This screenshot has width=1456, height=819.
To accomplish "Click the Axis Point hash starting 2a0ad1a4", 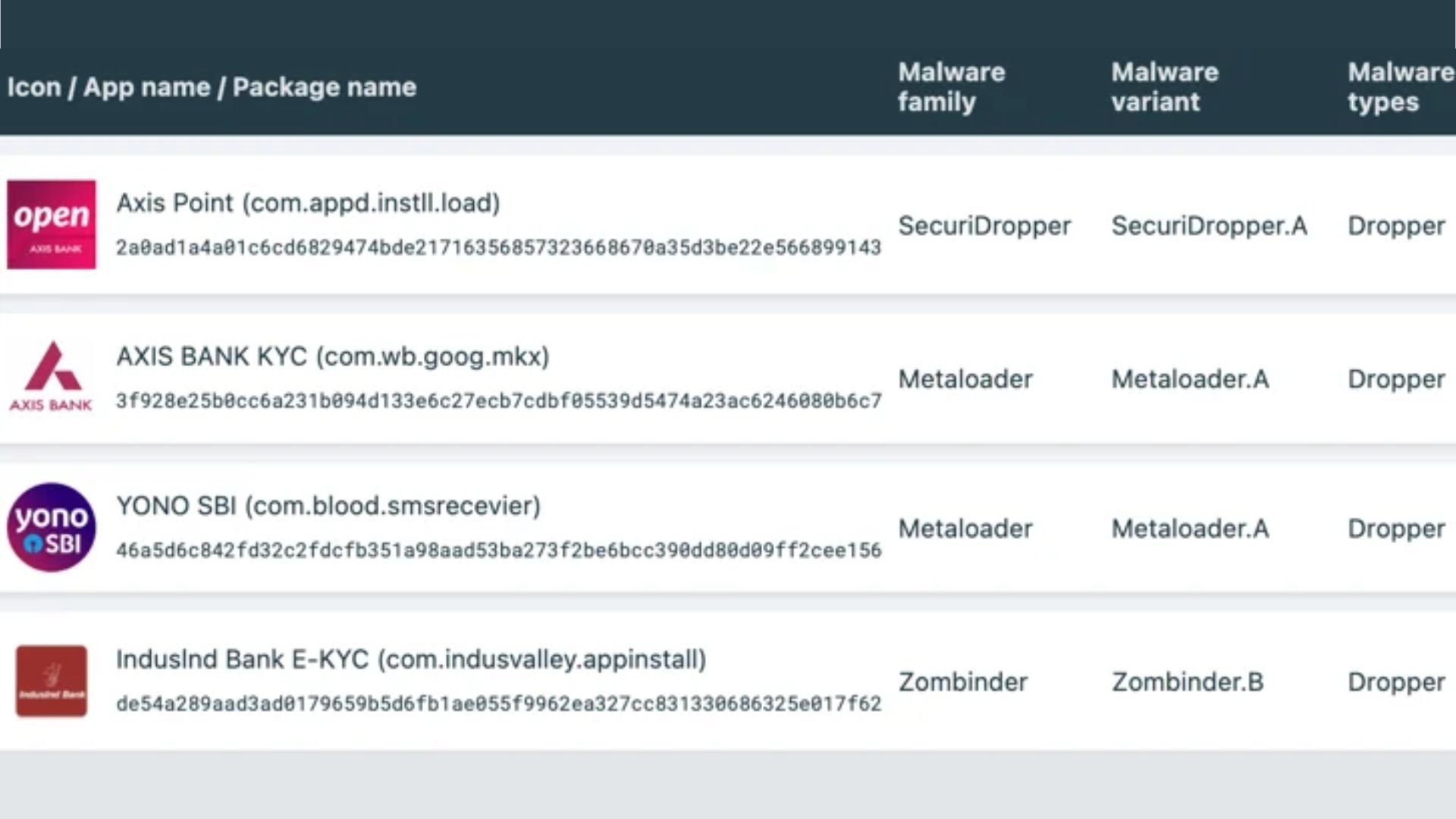I will tap(498, 247).
